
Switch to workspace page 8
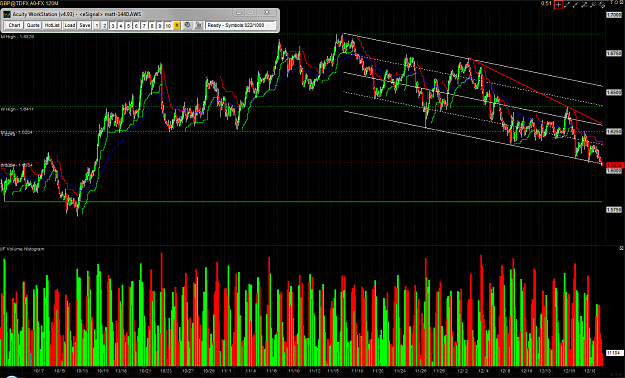(x=152, y=26)
